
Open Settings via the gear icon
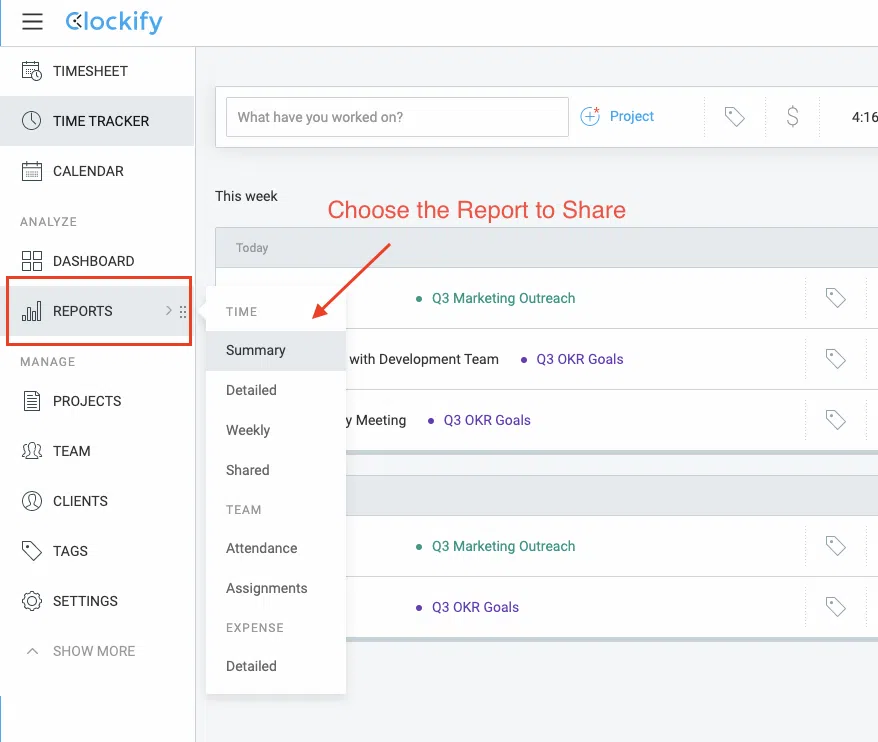pyautogui.click(x=32, y=601)
